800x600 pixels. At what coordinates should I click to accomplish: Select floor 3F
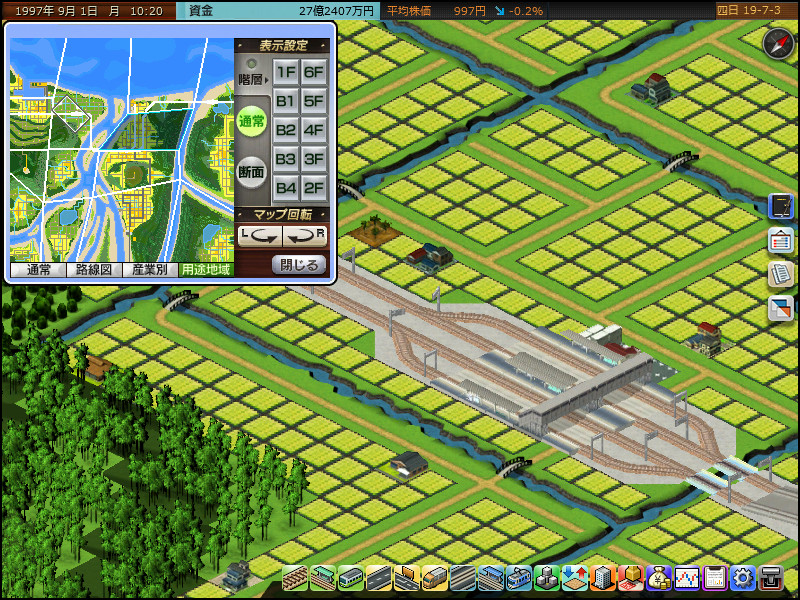(x=313, y=159)
